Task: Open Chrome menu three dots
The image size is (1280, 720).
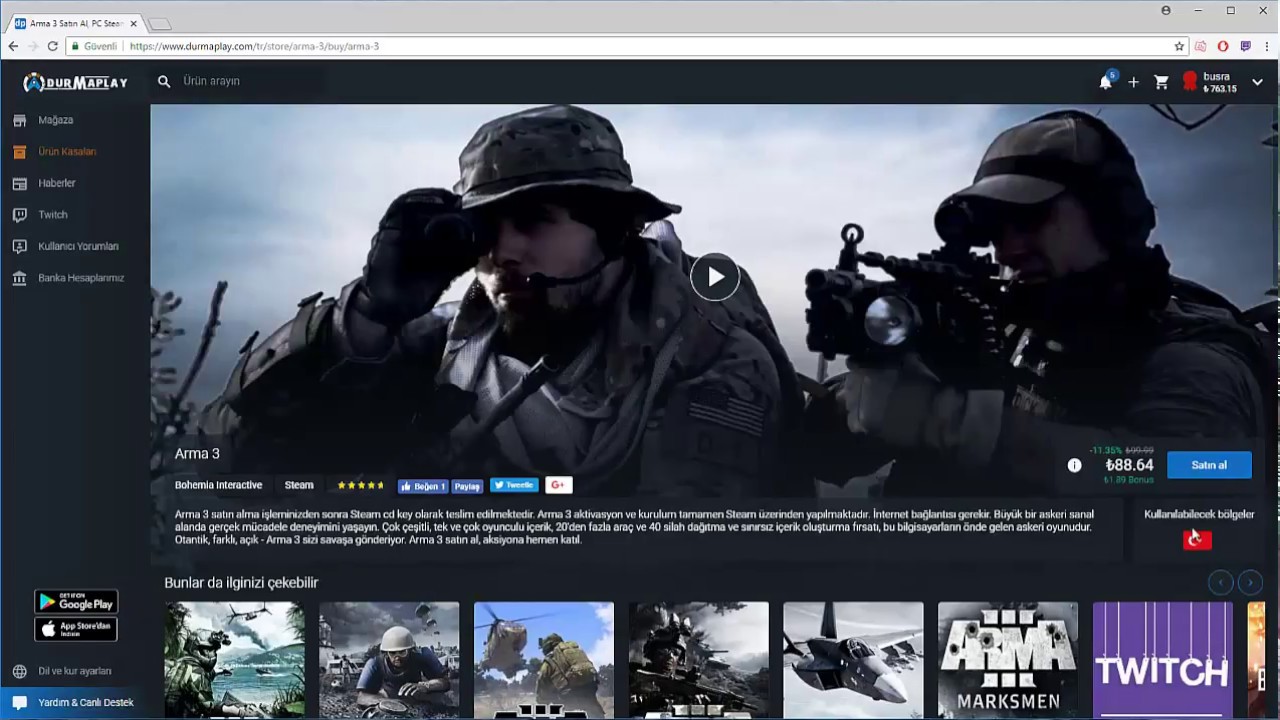Action: pyautogui.click(x=1267, y=46)
